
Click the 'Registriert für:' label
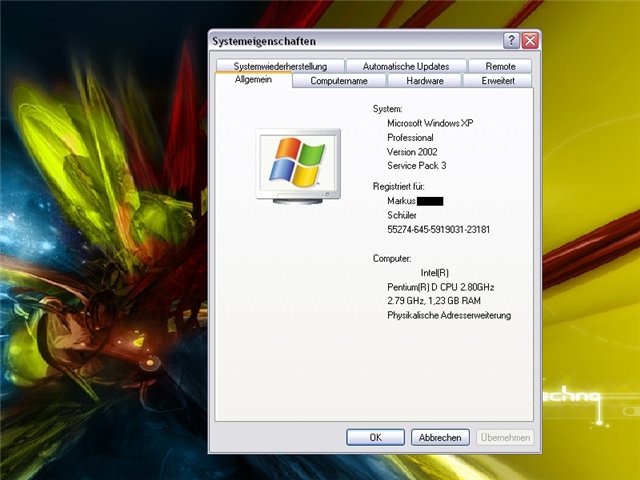[x=399, y=187]
